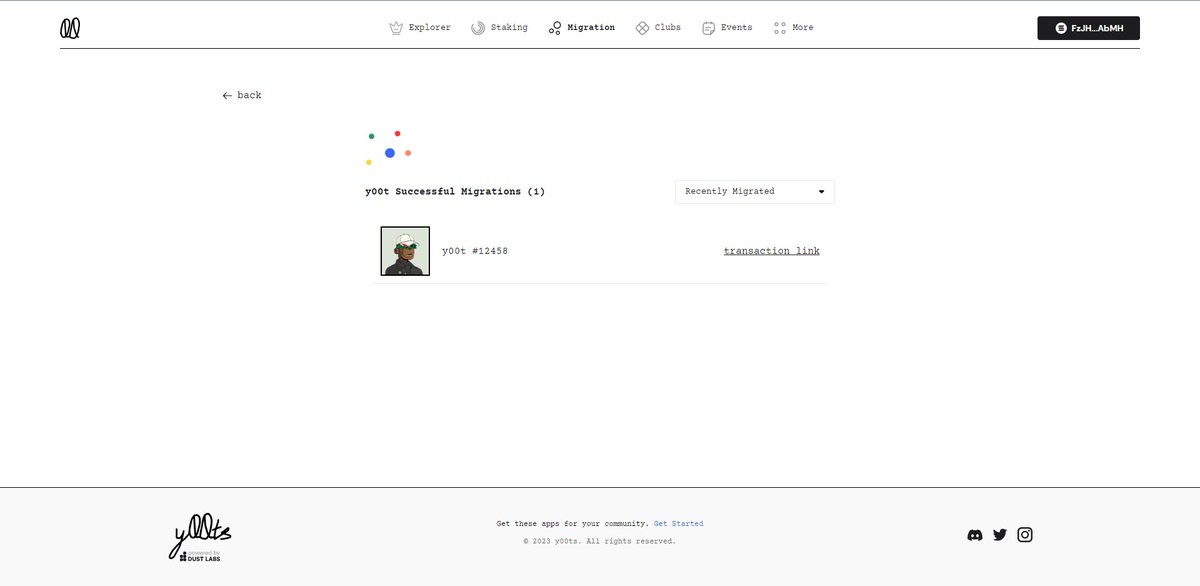Click the Clubs diamond icon
Image resolution: width=1200 pixels, height=586 pixels.
642,28
